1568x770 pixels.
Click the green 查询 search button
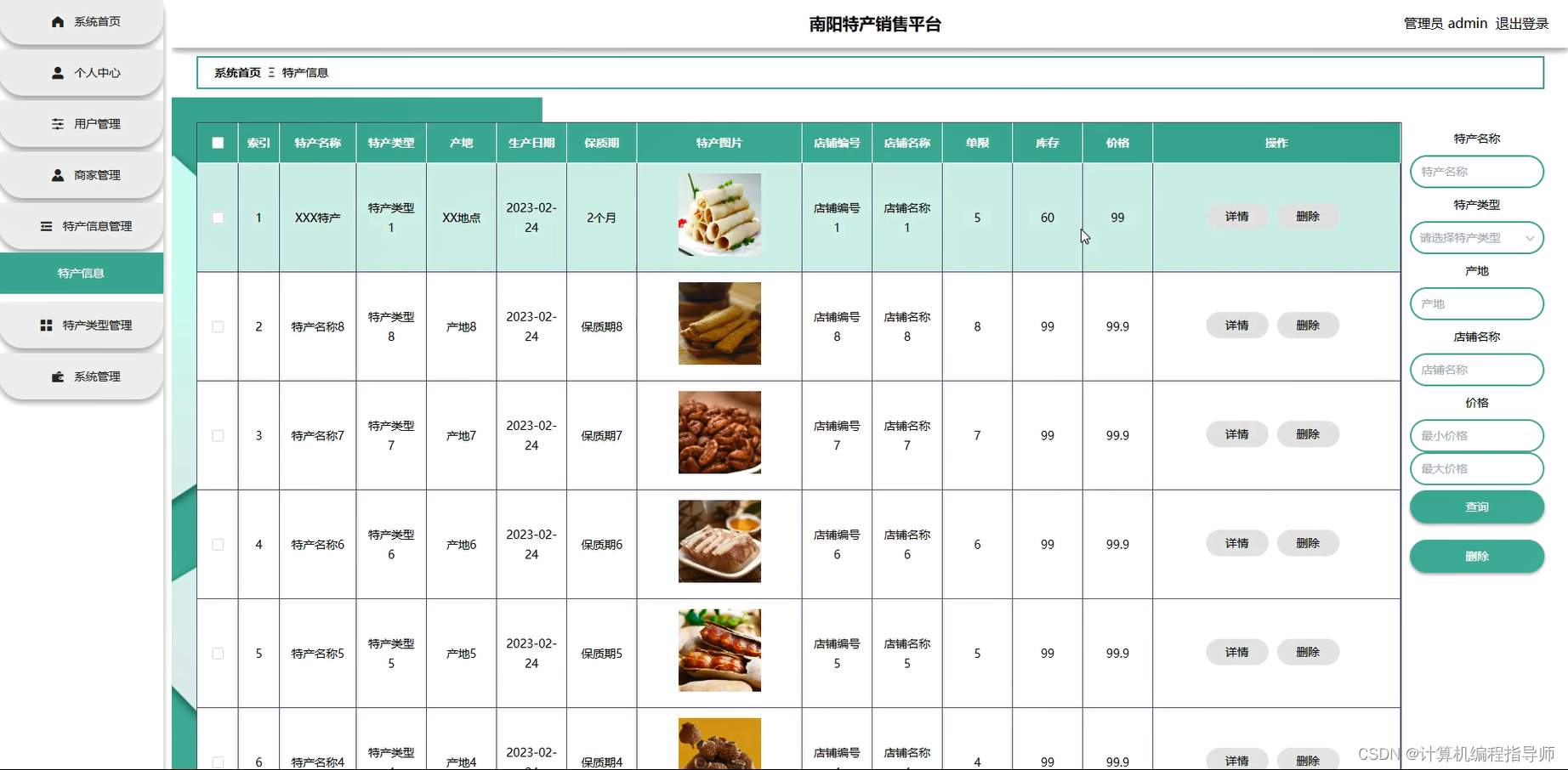(x=1477, y=507)
